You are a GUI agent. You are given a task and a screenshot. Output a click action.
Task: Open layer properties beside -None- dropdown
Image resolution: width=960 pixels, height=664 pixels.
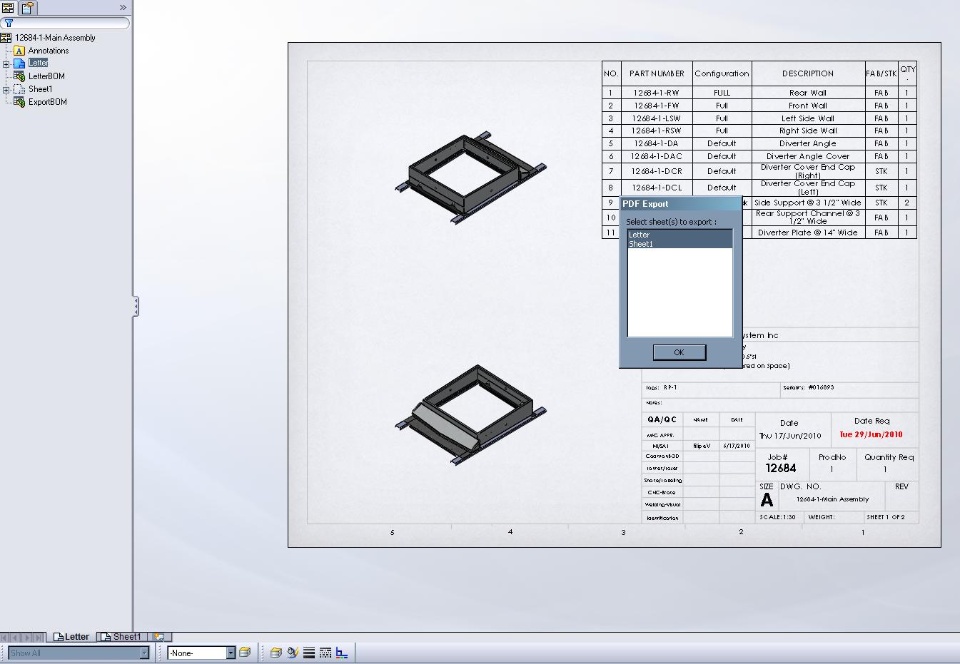coord(245,653)
